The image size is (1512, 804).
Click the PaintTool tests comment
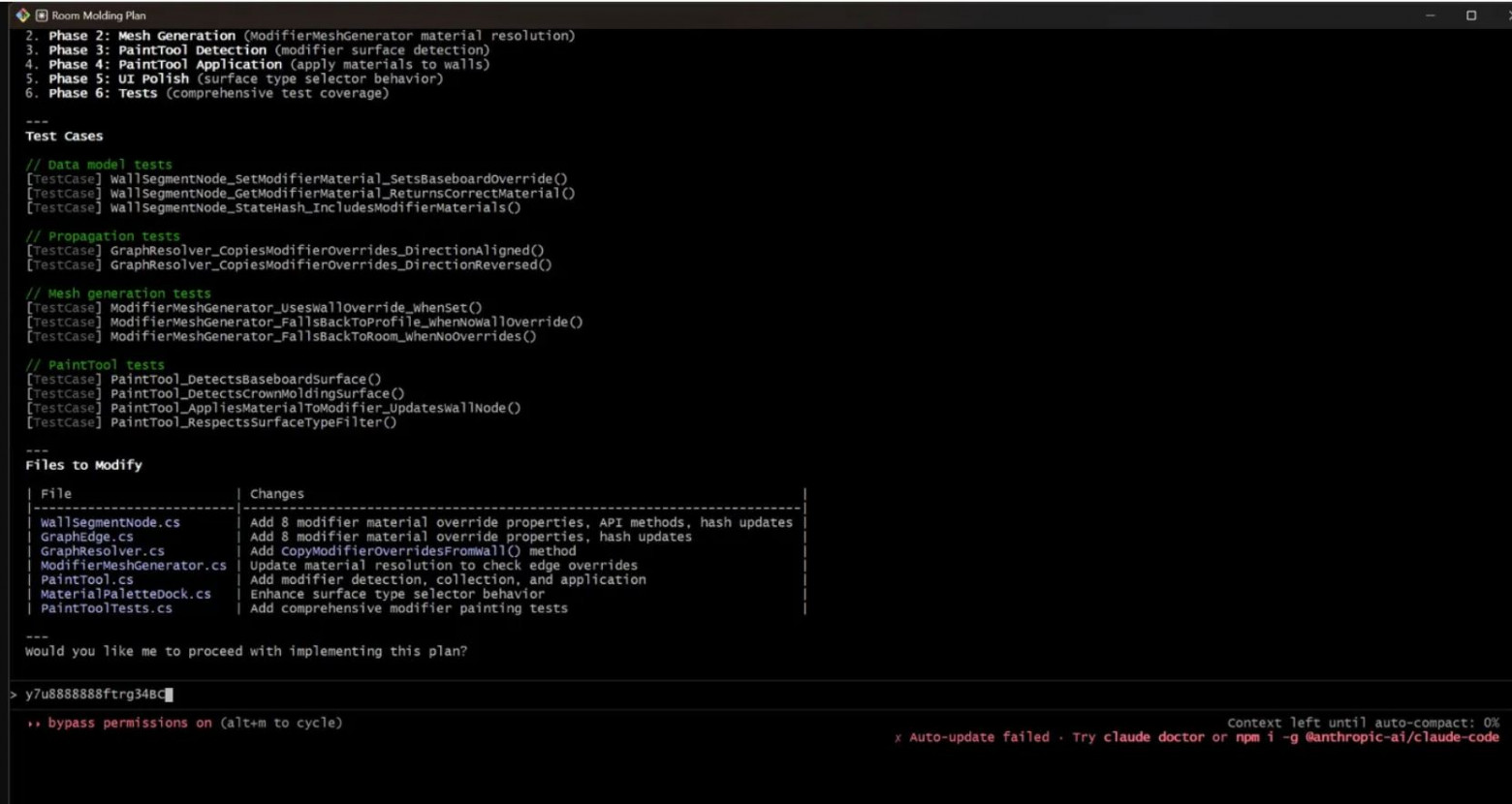click(95, 365)
